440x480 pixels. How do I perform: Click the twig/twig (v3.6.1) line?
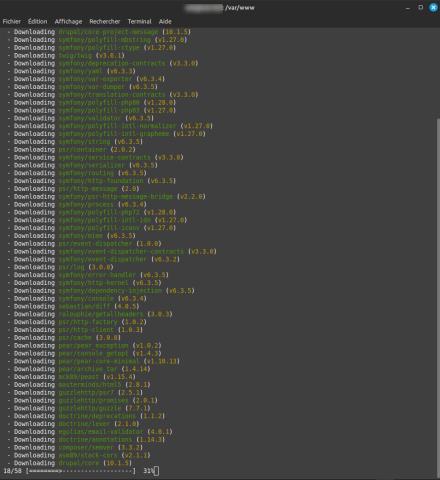66,55
